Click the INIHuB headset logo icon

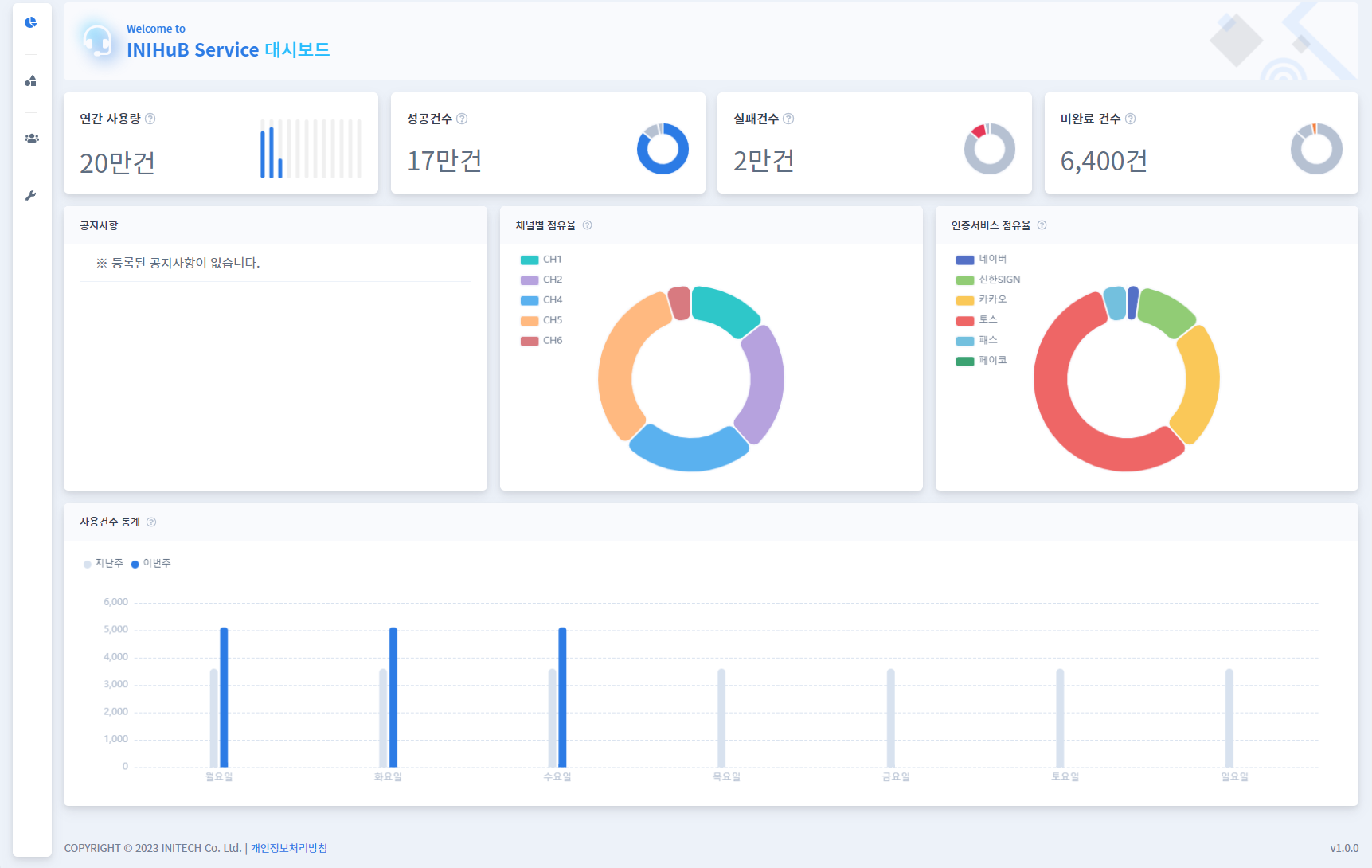click(x=97, y=41)
